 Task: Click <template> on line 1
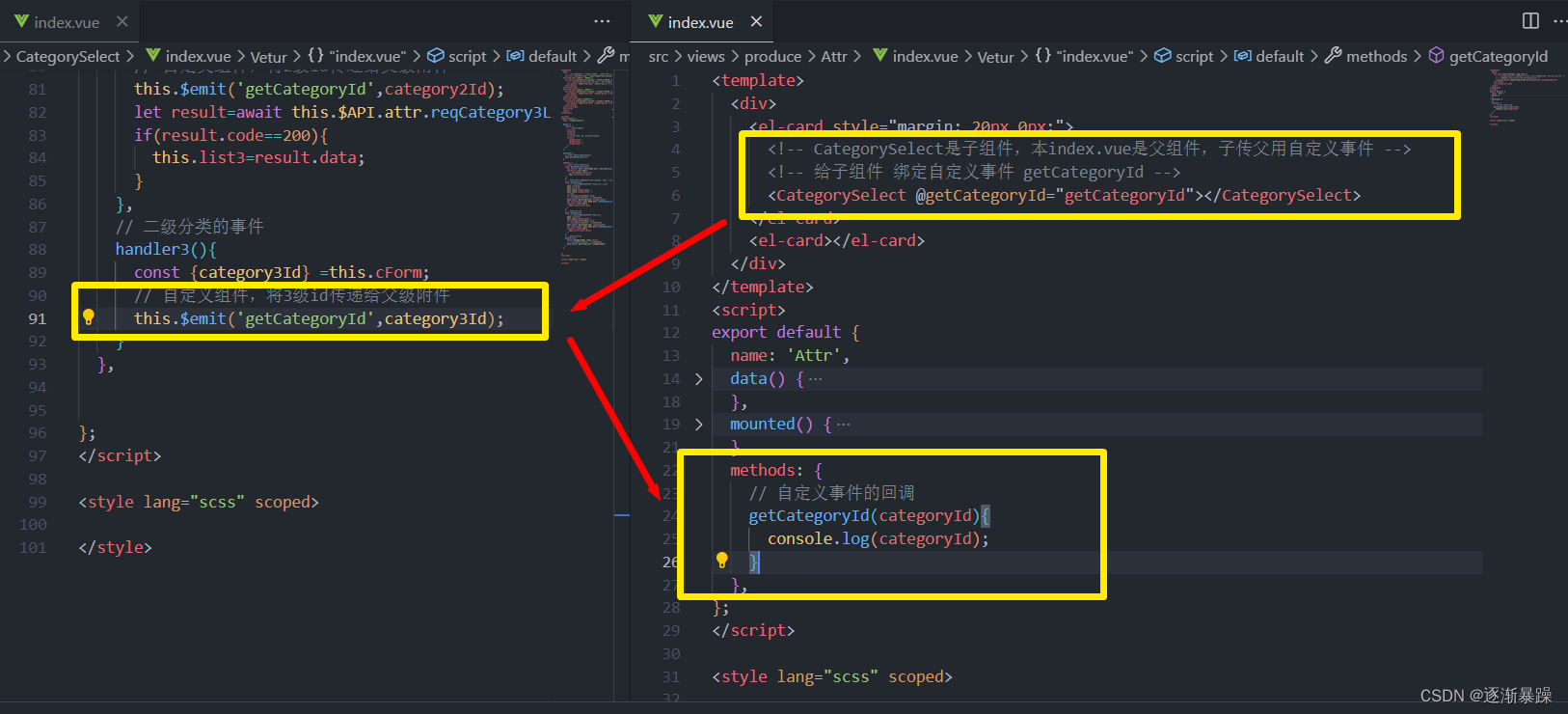tap(758, 80)
